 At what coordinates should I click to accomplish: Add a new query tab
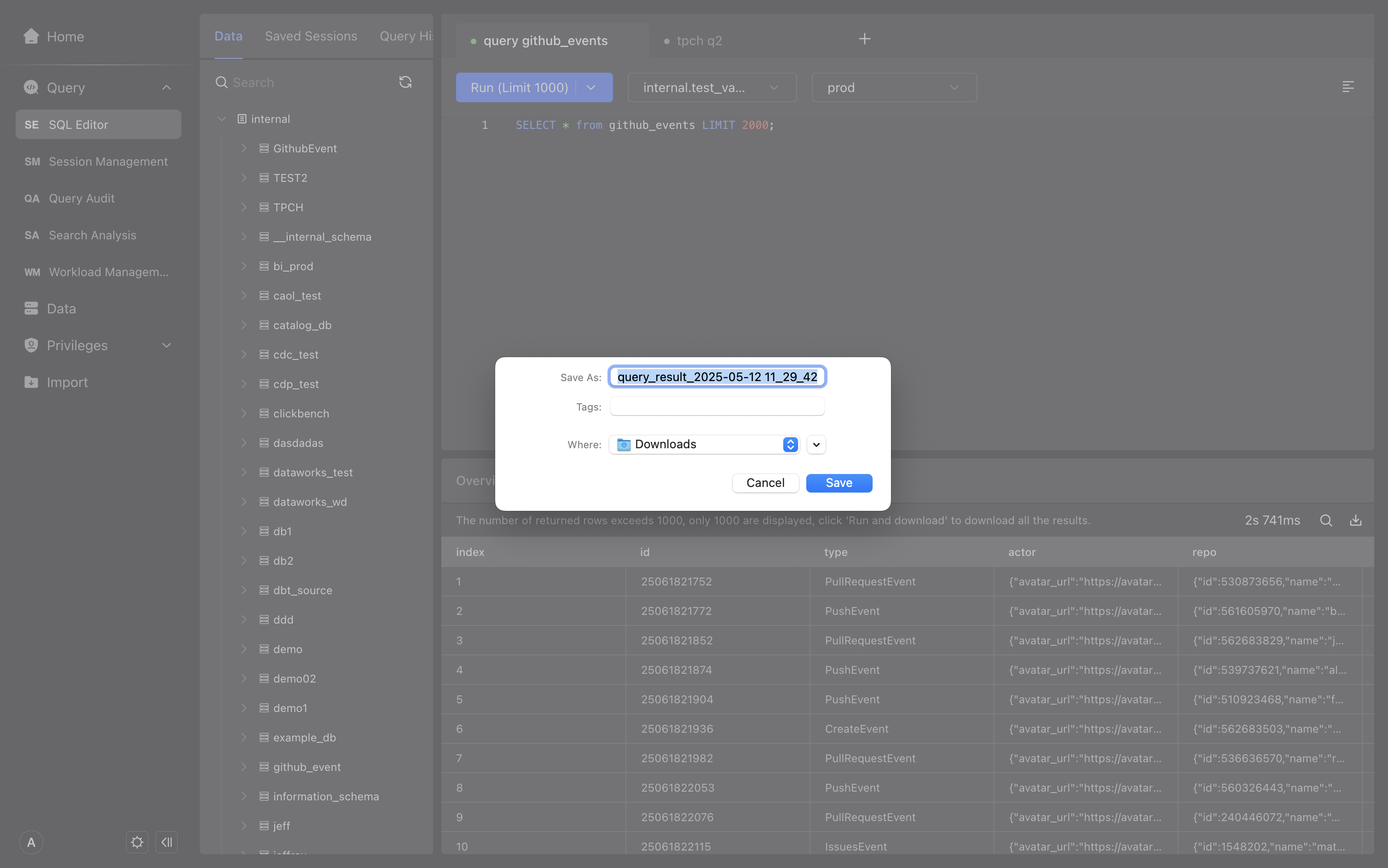point(864,39)
